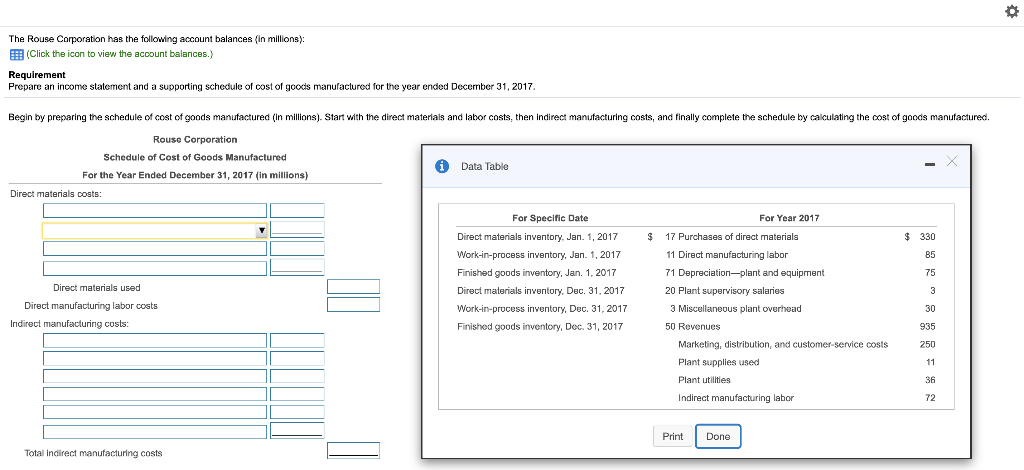Click the Direct materials used amount box
The height and width of the screenshot is (470, 1024).
pos(353,287)
